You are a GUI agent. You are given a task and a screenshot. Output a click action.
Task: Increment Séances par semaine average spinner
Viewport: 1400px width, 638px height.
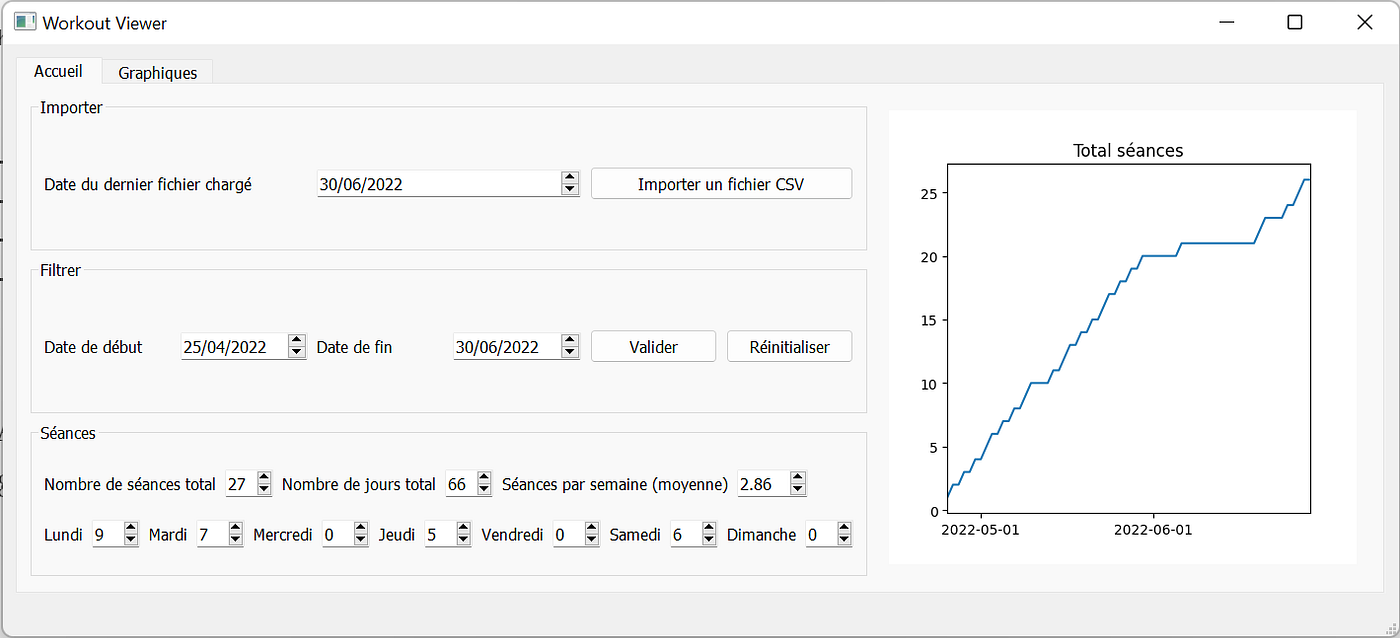pos(797,478)
